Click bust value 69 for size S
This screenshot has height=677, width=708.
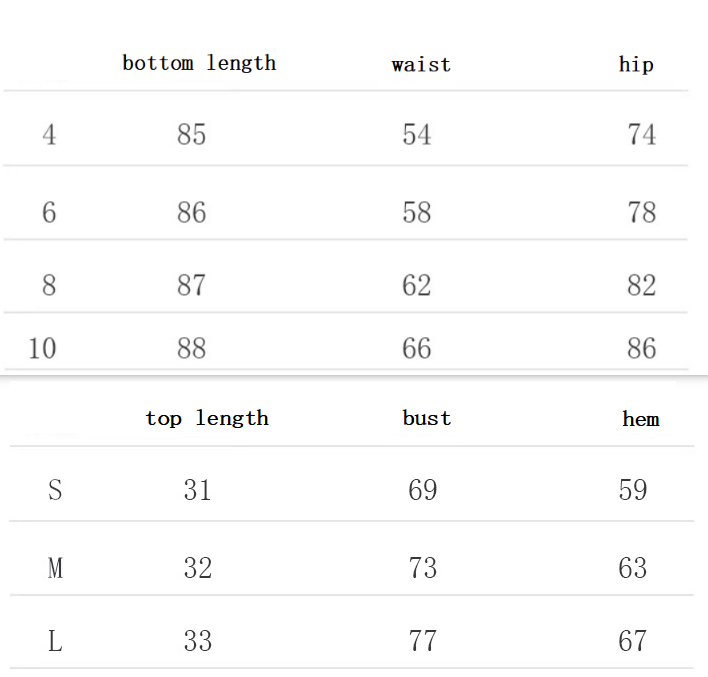pyautogui.click(x=423, y=490)
